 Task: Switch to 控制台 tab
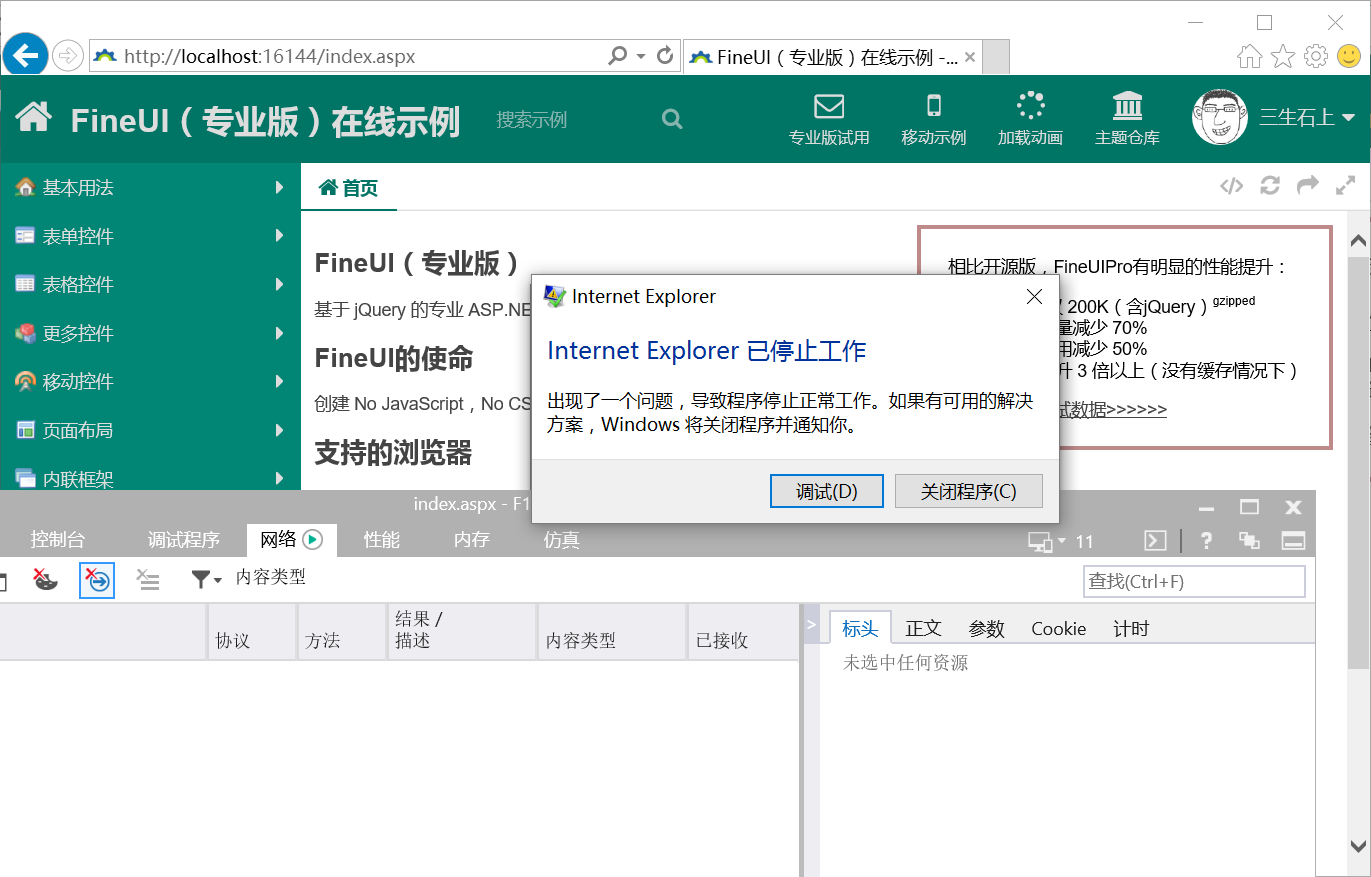[58, 540]
